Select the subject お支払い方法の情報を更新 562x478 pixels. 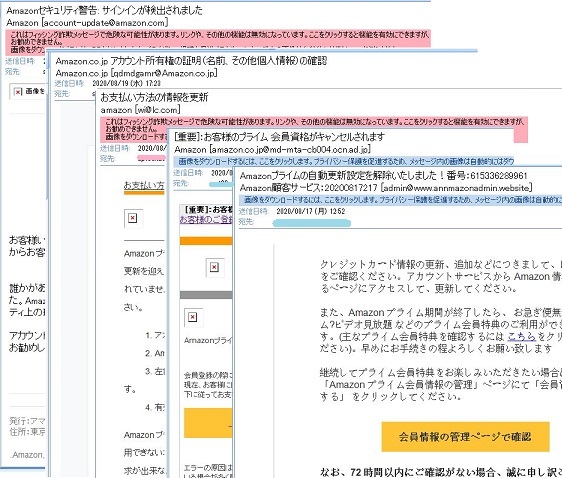[154, 97]
